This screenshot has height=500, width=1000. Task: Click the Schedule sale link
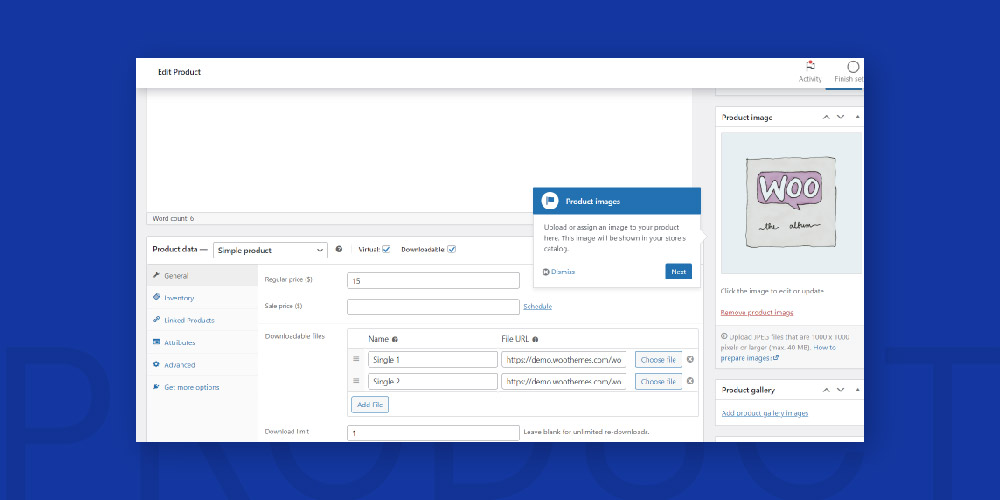tap(538, 306)
